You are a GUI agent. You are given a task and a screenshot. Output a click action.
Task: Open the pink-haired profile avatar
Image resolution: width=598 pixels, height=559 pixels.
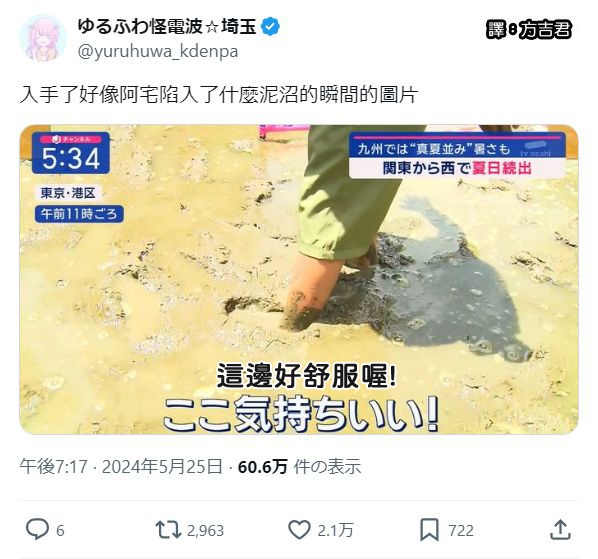tap(43, 38)
